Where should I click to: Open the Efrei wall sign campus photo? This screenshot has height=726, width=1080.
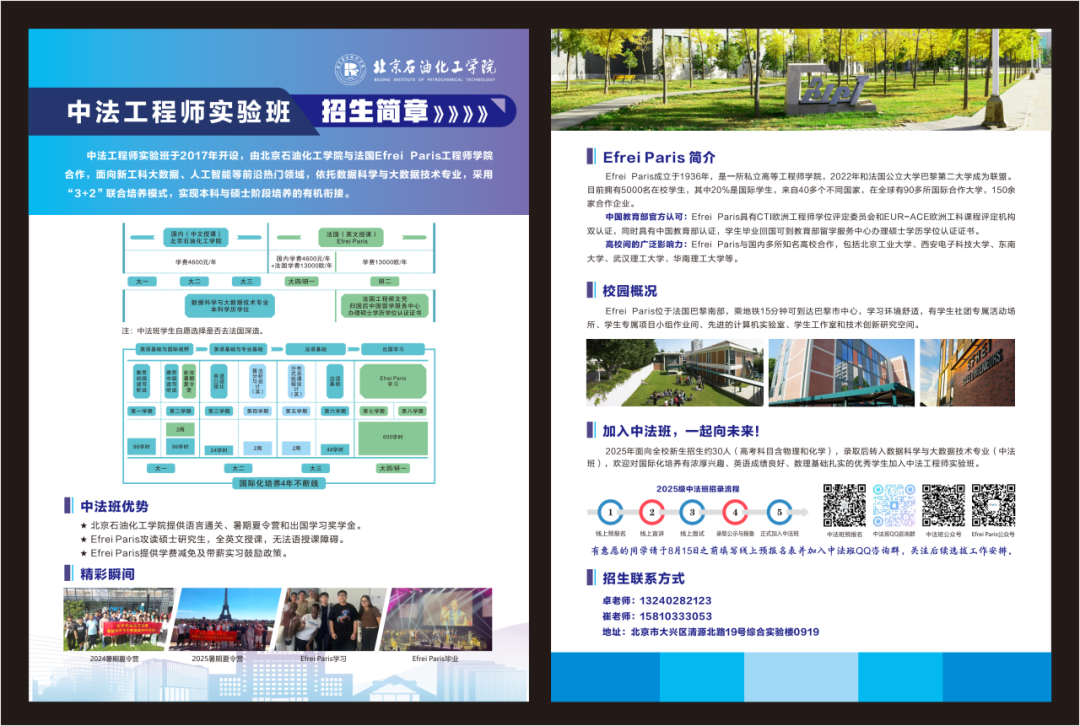[967, 372]
